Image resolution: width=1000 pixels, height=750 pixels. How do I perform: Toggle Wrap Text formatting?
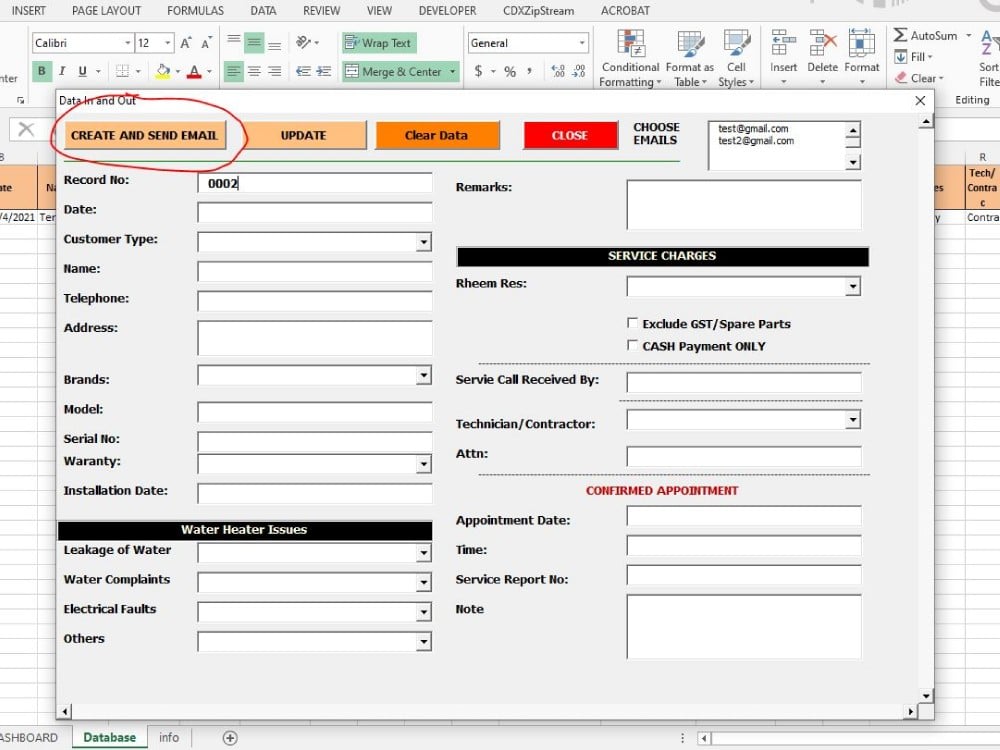click(x=379, y=42)
